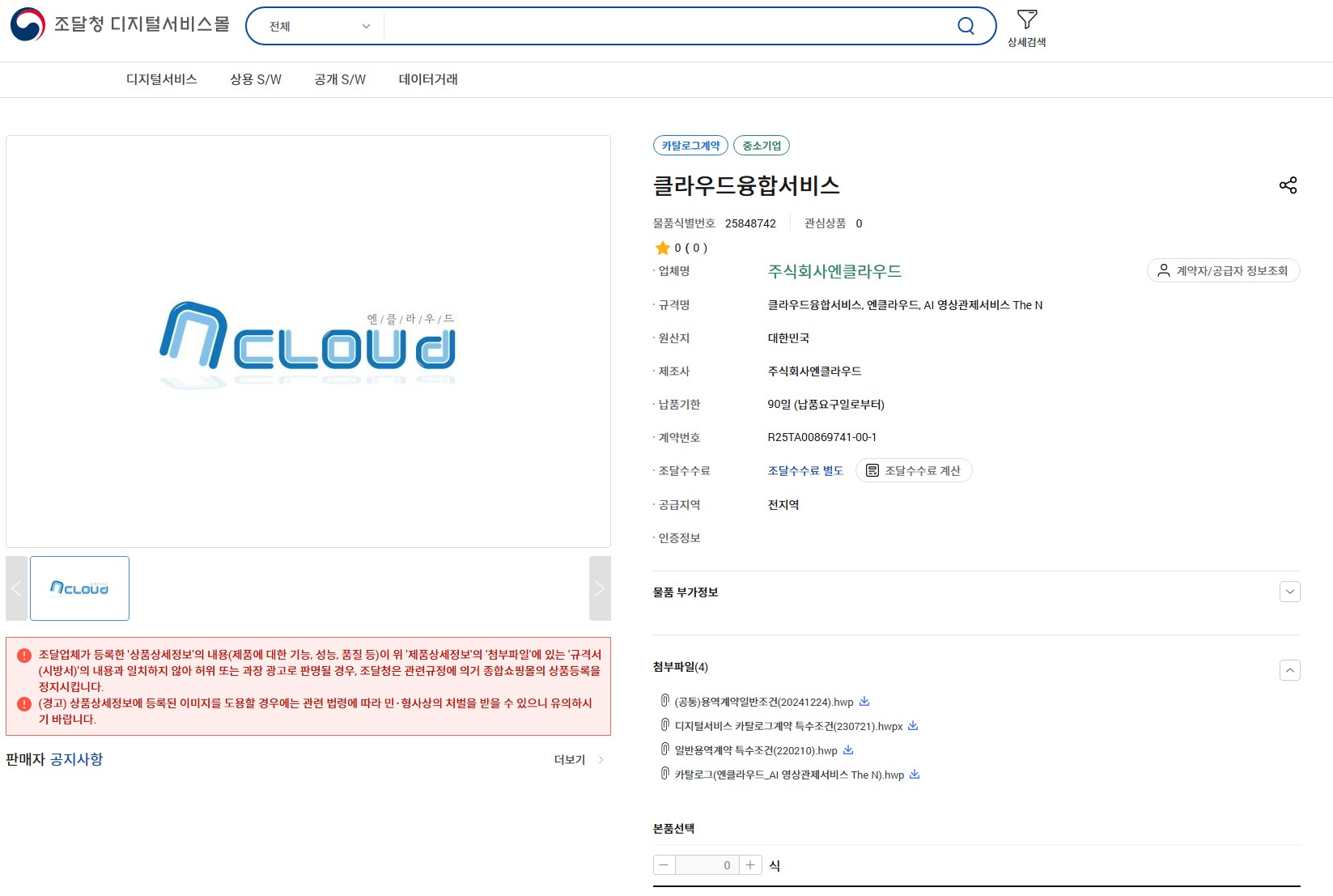Download 일반용역계약 특수조건(220210).hwp file
The width and height of the screenshot is (1333, 896).
848,750
